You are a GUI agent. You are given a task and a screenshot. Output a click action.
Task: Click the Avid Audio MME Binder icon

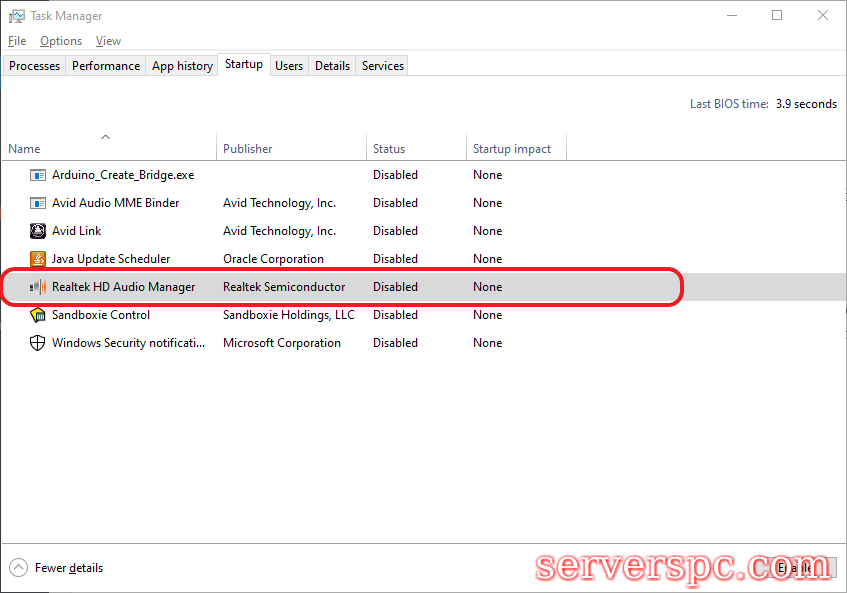[38, 203]
